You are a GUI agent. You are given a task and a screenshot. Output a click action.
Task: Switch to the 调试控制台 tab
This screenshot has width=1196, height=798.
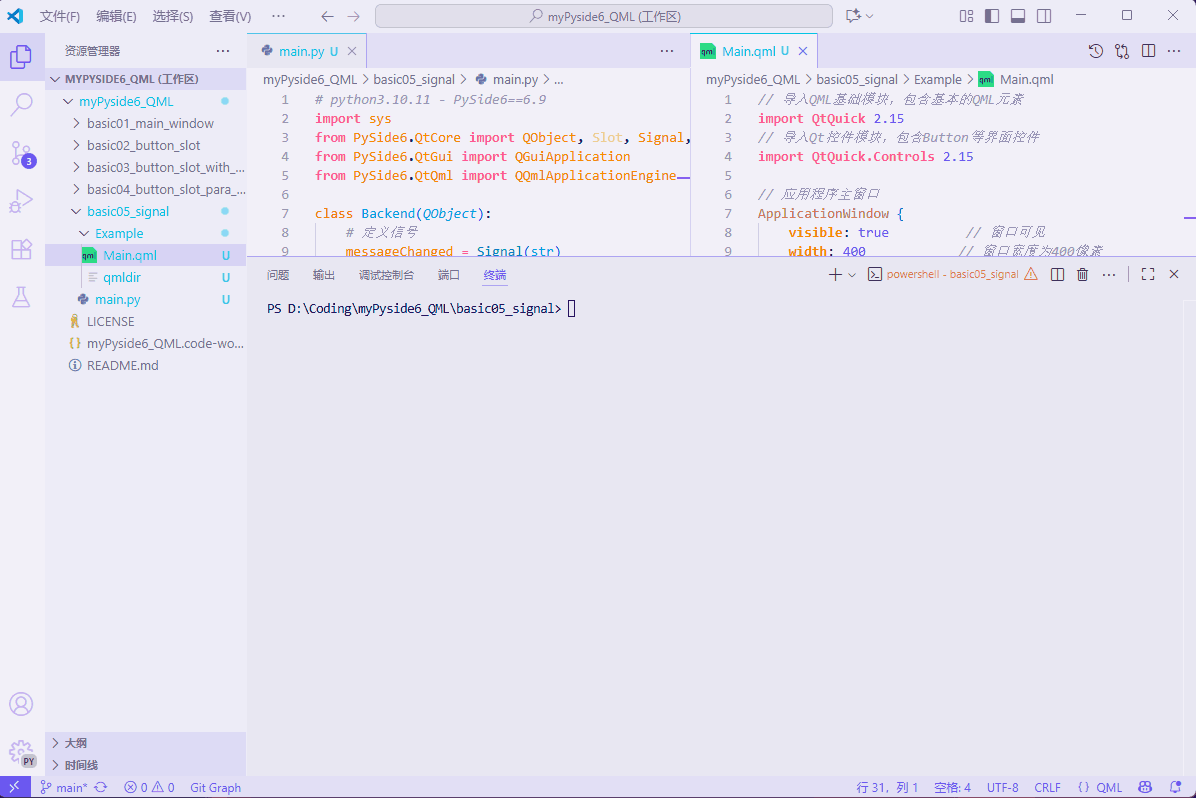[x=386, y=275]
